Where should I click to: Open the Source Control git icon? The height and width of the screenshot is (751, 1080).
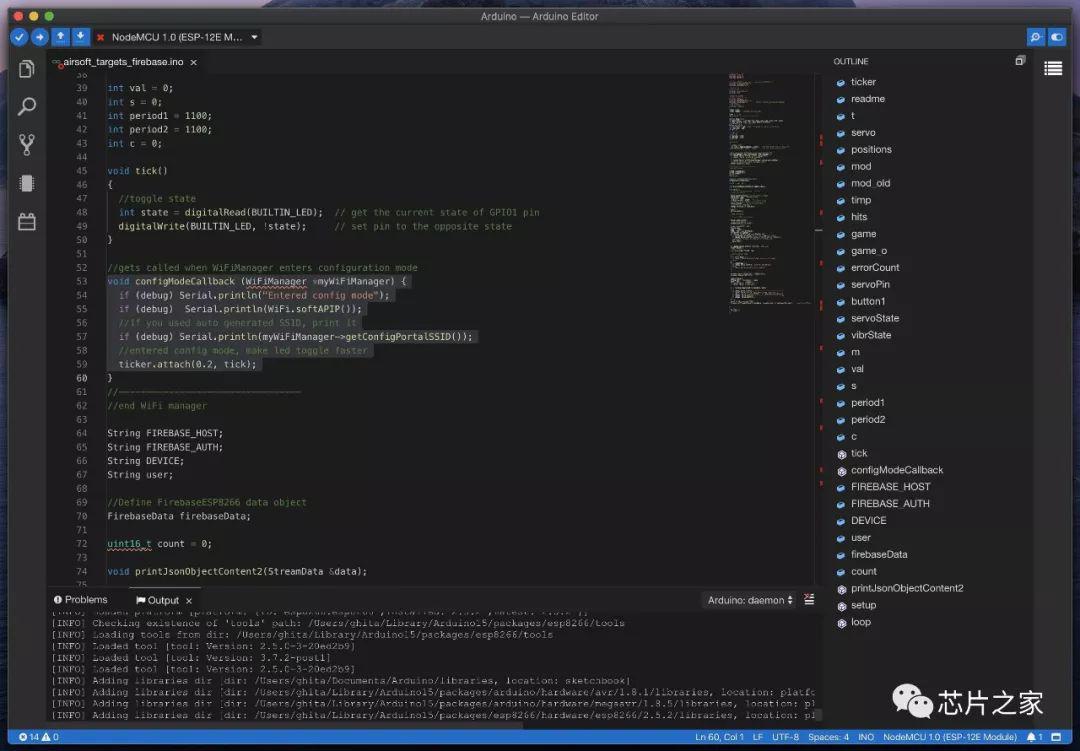27,145
